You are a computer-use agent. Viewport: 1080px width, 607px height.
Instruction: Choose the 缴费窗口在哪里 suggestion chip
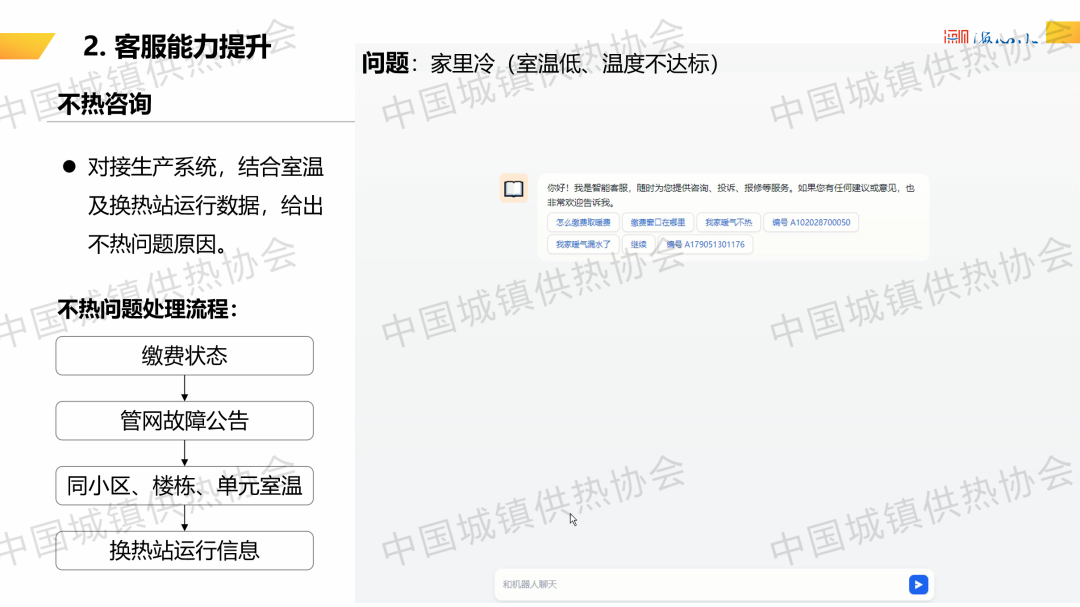click(x=658, y=223)
